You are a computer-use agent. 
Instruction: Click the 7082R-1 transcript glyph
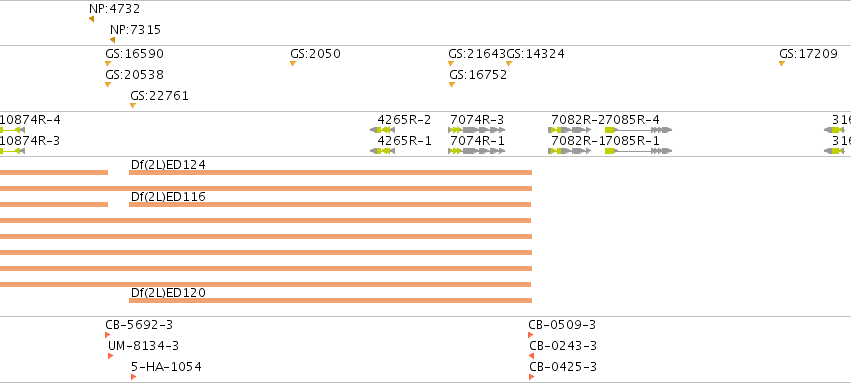coord(569,151)
